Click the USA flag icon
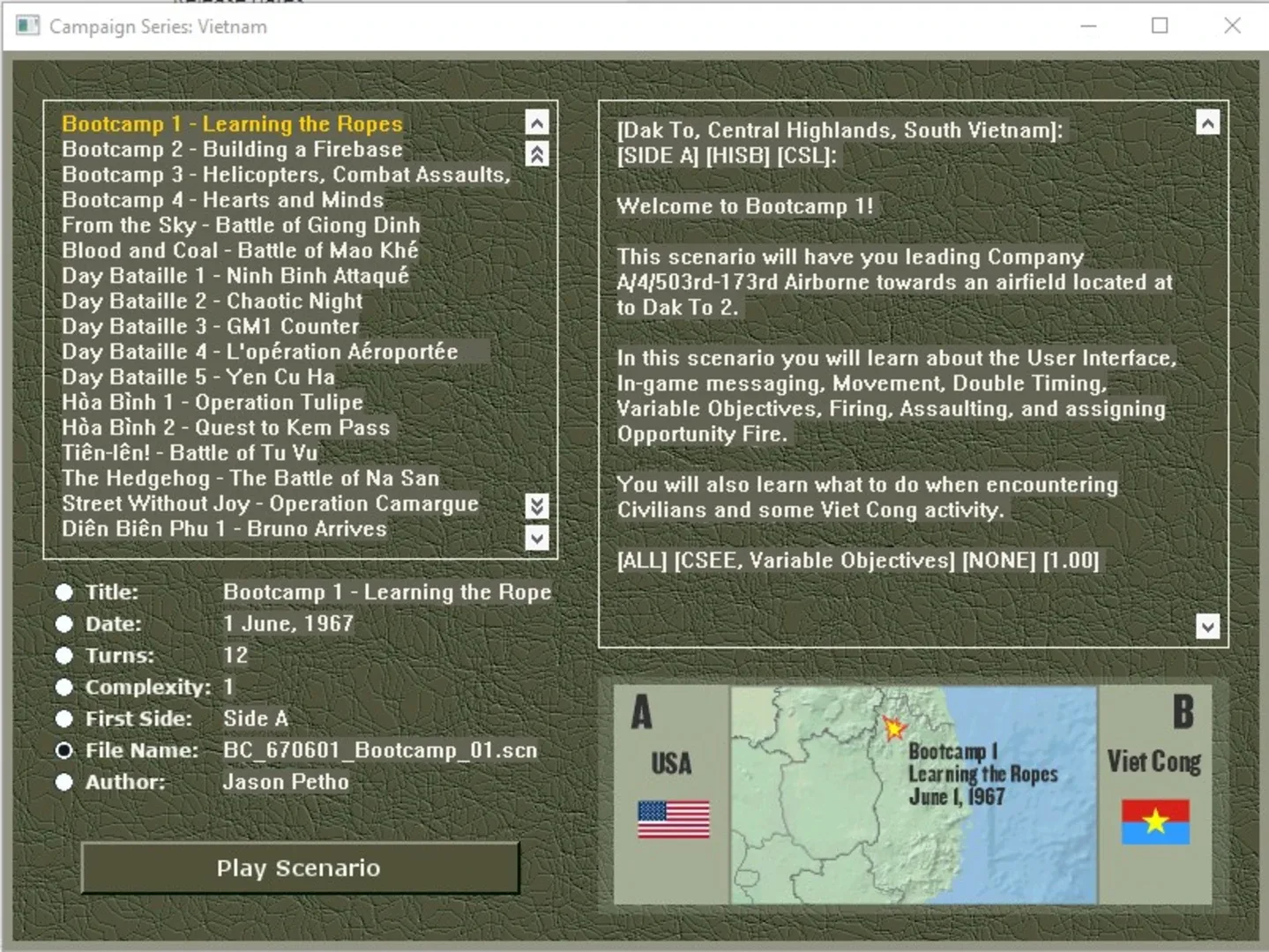The image size is (1269, 952). click(673, 818)
